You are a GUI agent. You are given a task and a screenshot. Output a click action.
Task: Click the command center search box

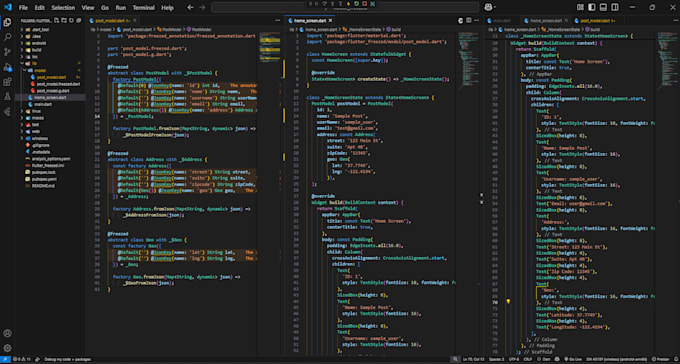click(x=345, y=7)
